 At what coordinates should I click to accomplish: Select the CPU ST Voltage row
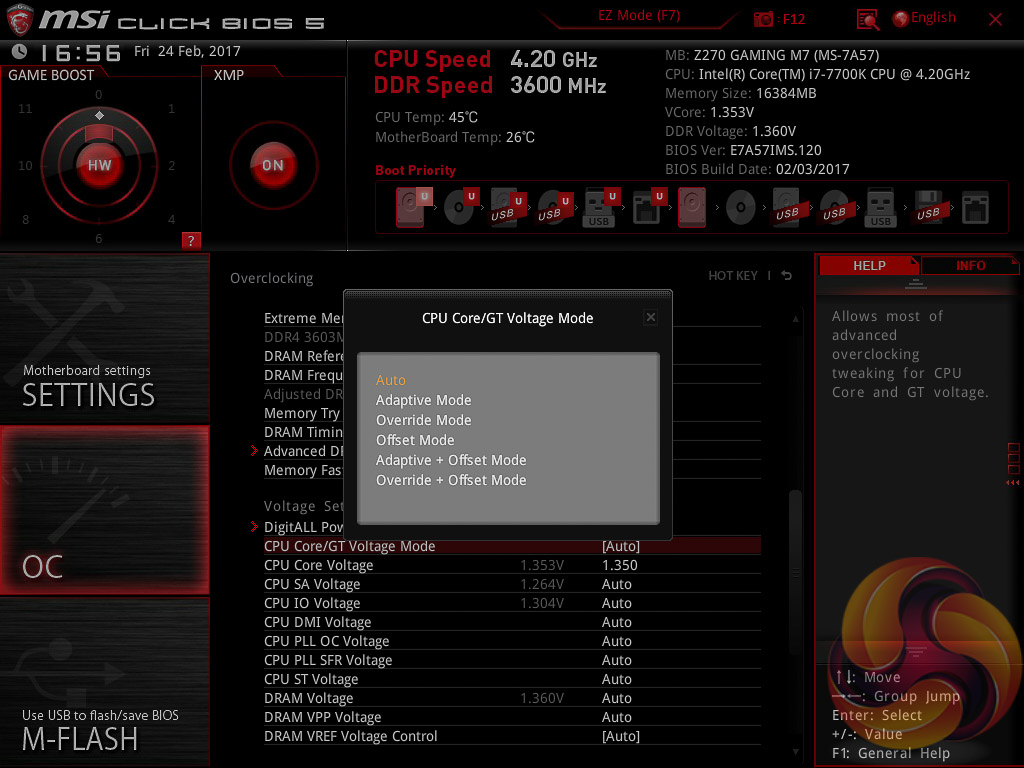[x=512, y=679]
